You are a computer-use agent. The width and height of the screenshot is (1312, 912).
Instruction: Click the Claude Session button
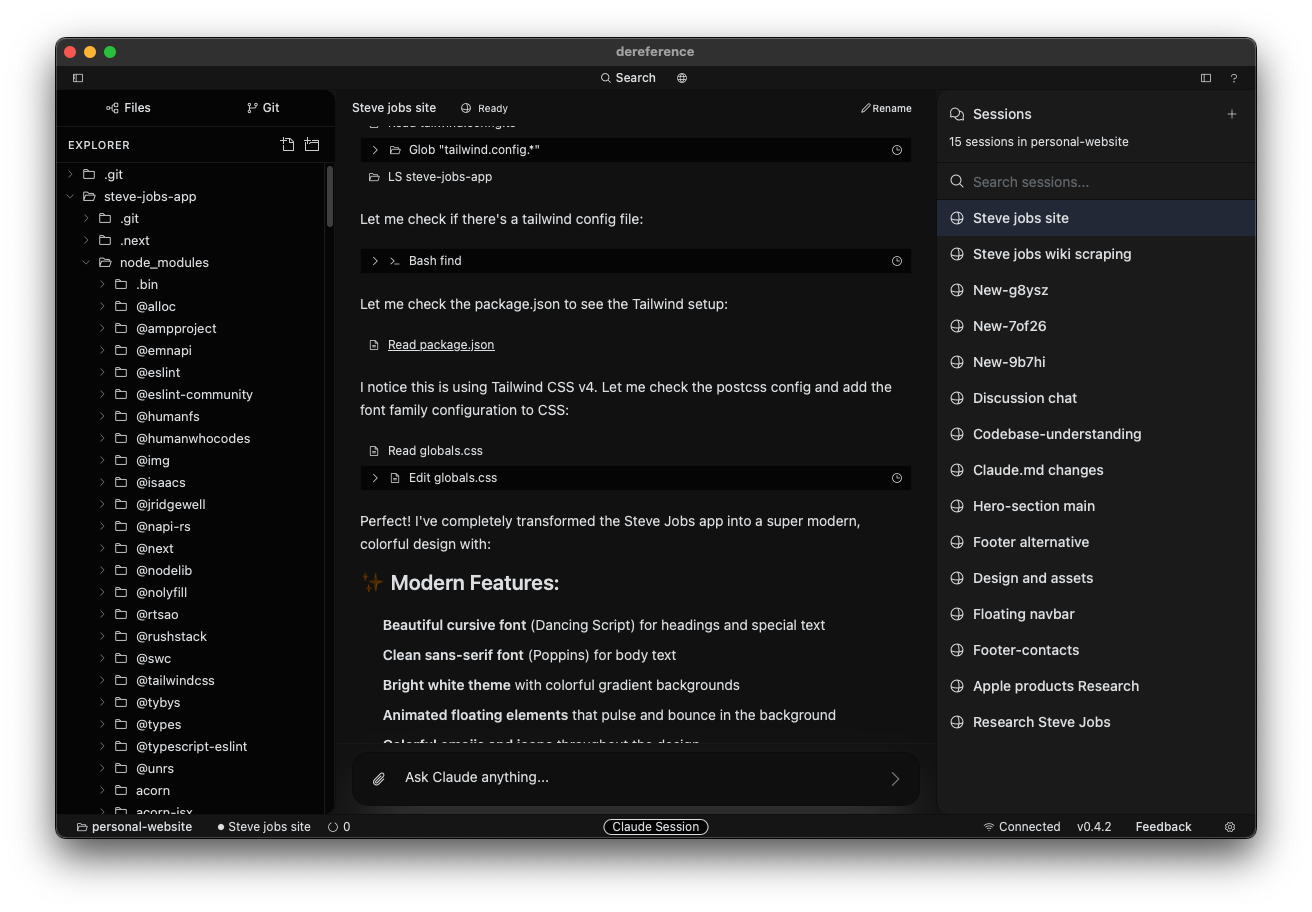click(x=656, y=827)
